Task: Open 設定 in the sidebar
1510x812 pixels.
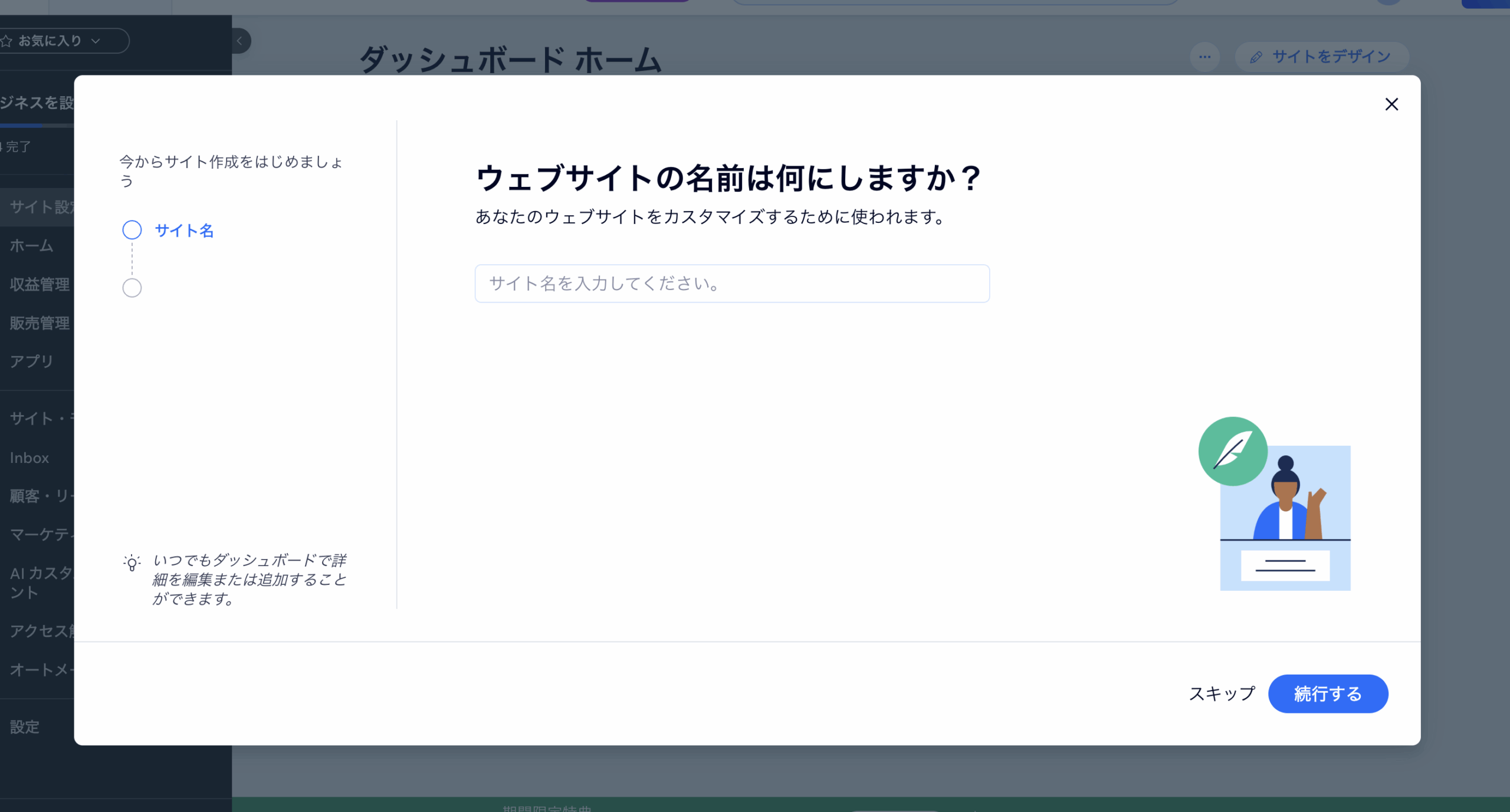Action: (25, 726)
